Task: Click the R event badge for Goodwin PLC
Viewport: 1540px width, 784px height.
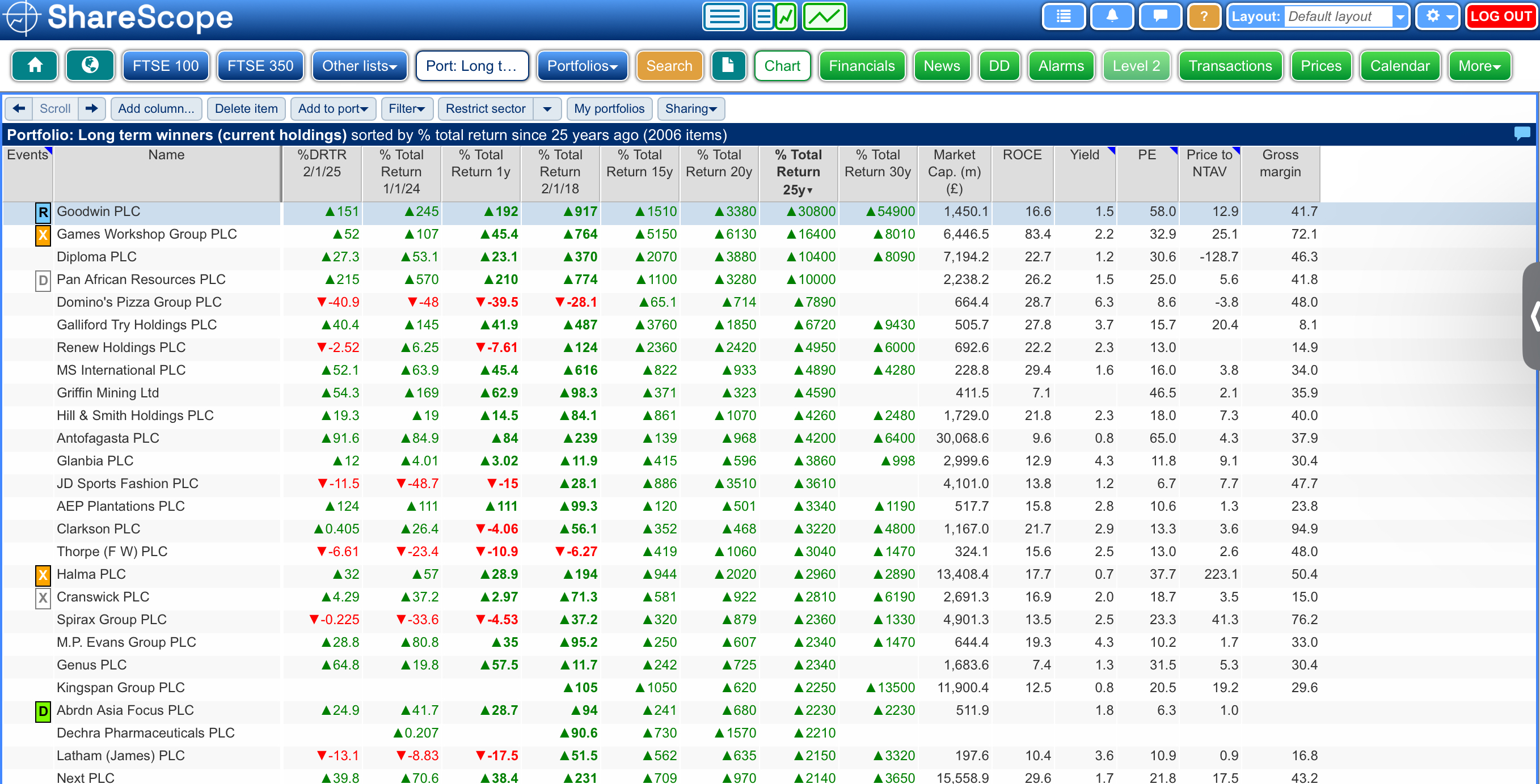Action: click(43, 211)
